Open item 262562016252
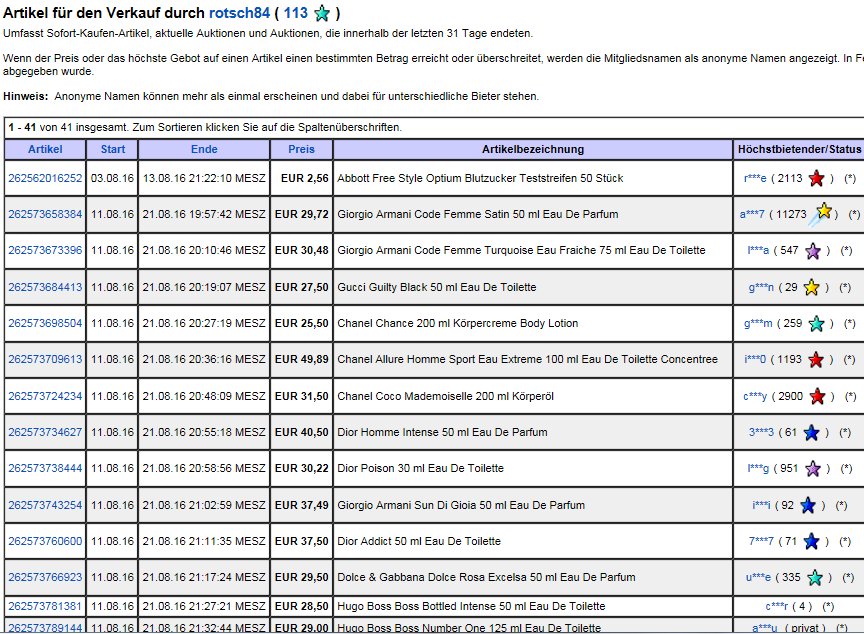Image resolution: width=864 pixels, height=634 pixels. point(45,178)
